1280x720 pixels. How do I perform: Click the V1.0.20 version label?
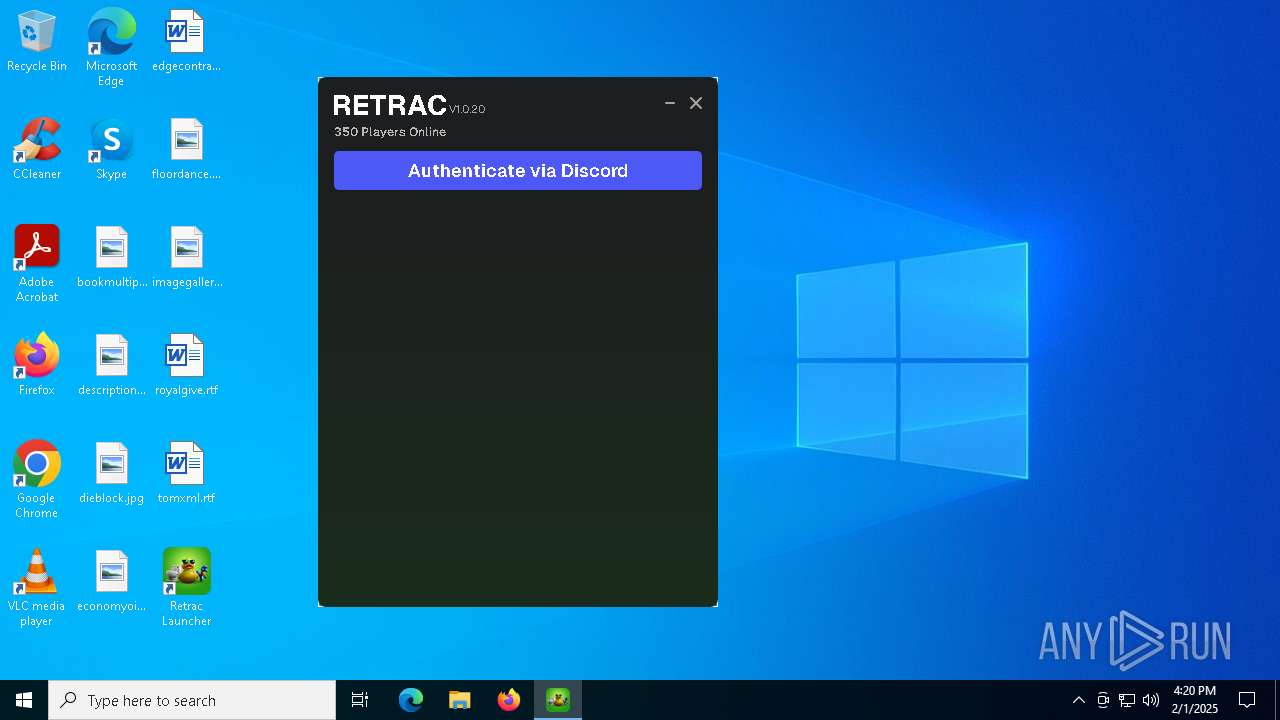467,109
